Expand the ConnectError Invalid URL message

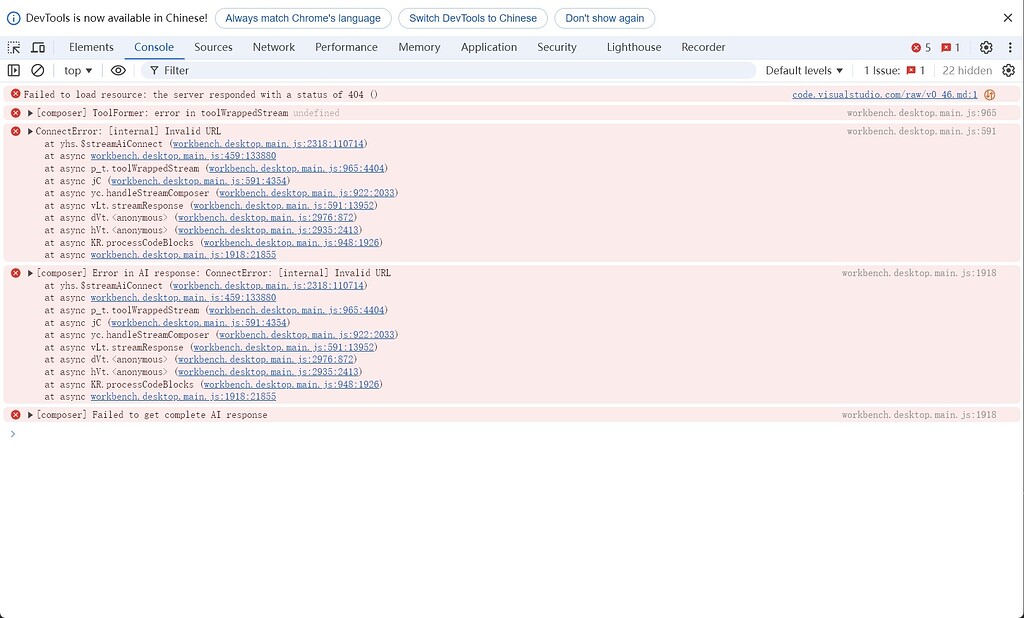click(29, 130)
